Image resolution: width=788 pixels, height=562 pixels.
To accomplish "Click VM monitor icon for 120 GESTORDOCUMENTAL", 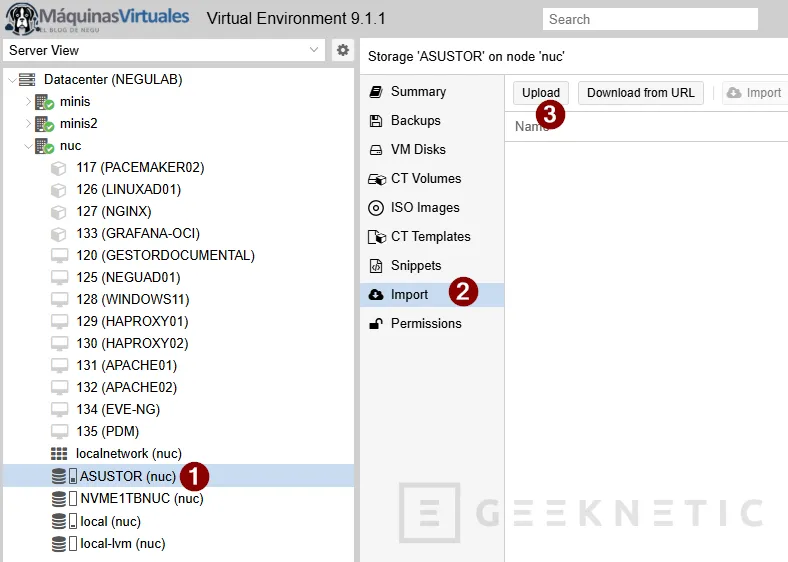I will 59,256.
